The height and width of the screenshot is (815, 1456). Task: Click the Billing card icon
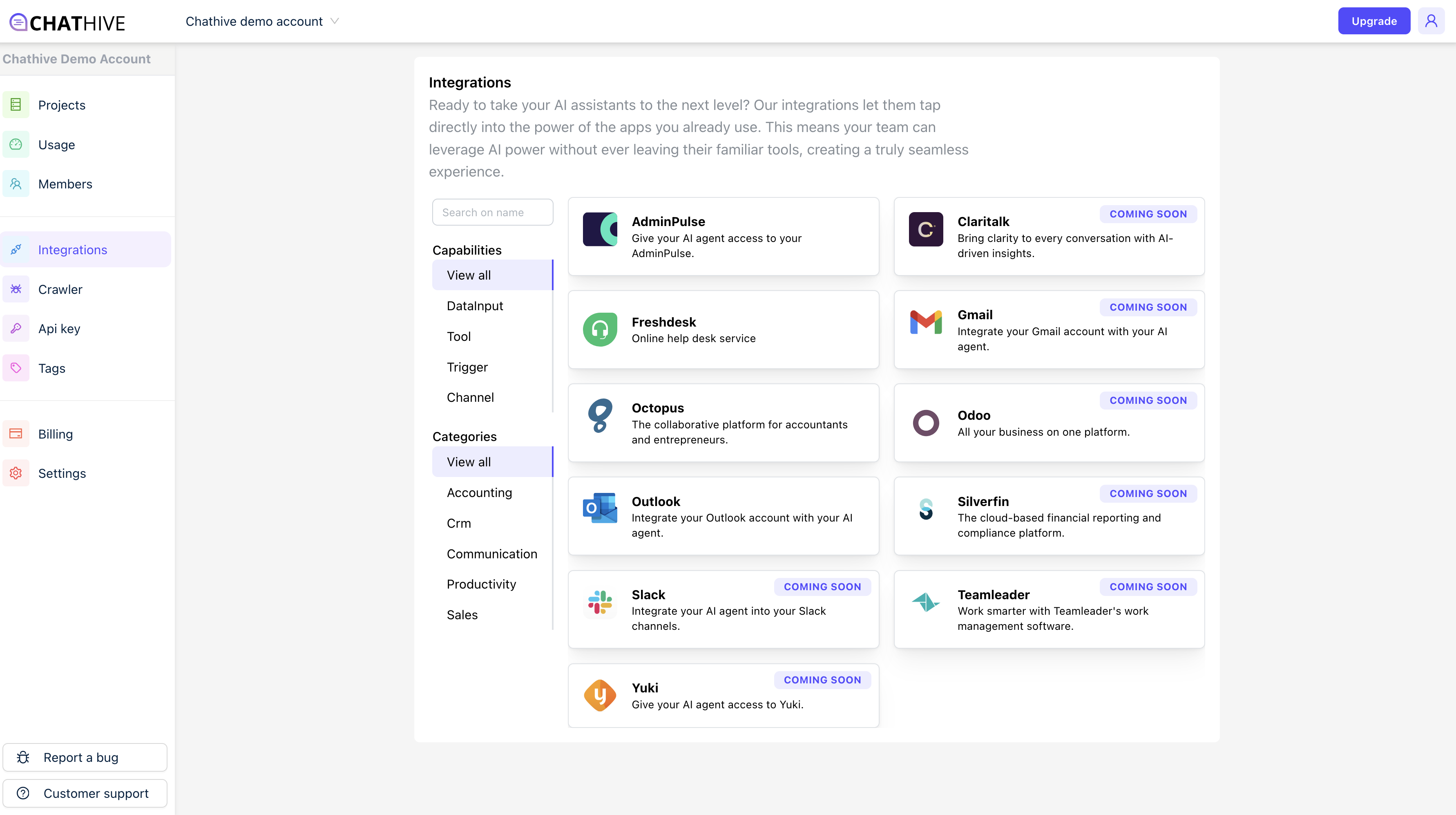coord(16,434)
